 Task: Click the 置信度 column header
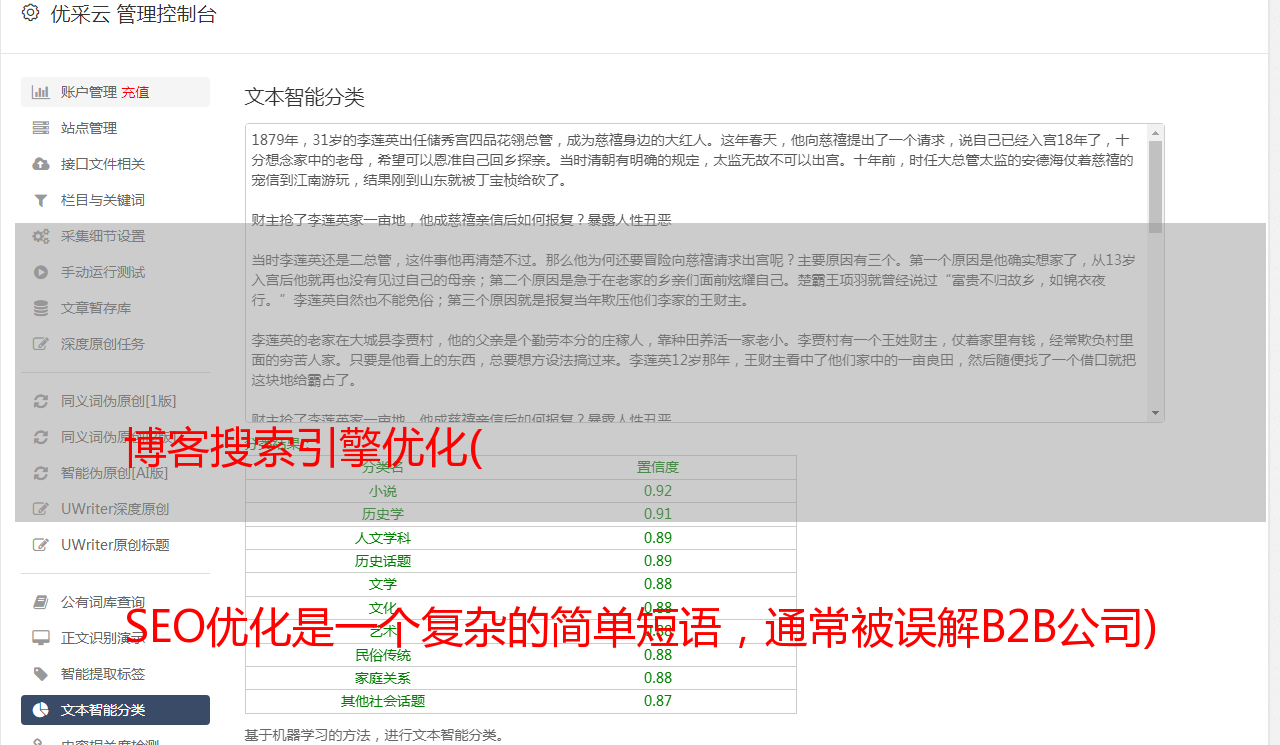(x=658, y=467)
